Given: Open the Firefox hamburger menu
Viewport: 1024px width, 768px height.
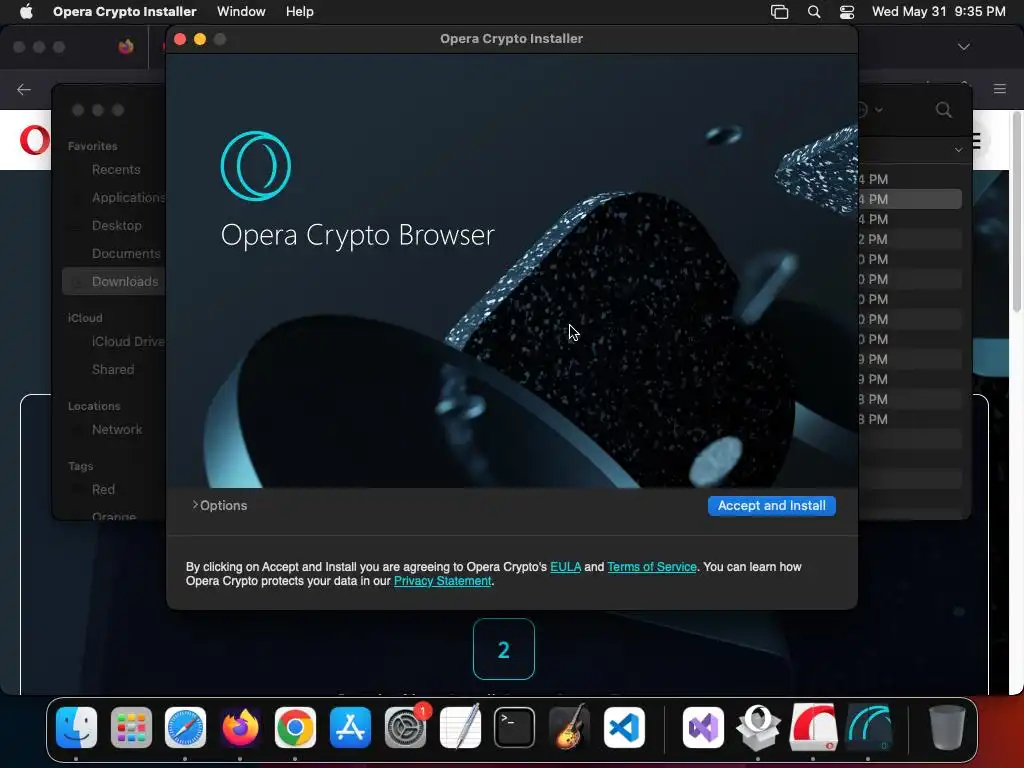Looking at the screenshot, I should click(x=999, y=89).
